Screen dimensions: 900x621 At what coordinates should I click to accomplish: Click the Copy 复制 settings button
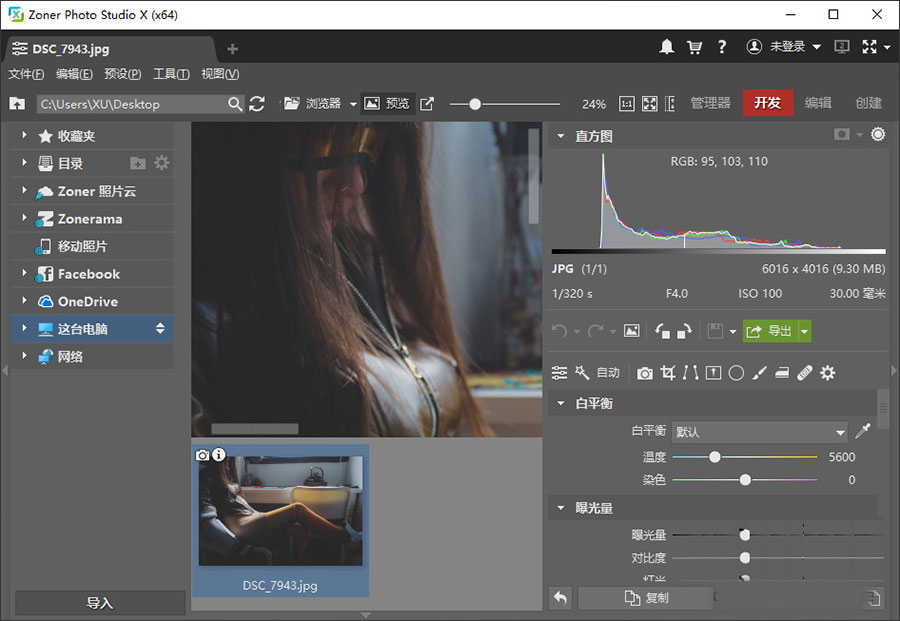point(646,598)
